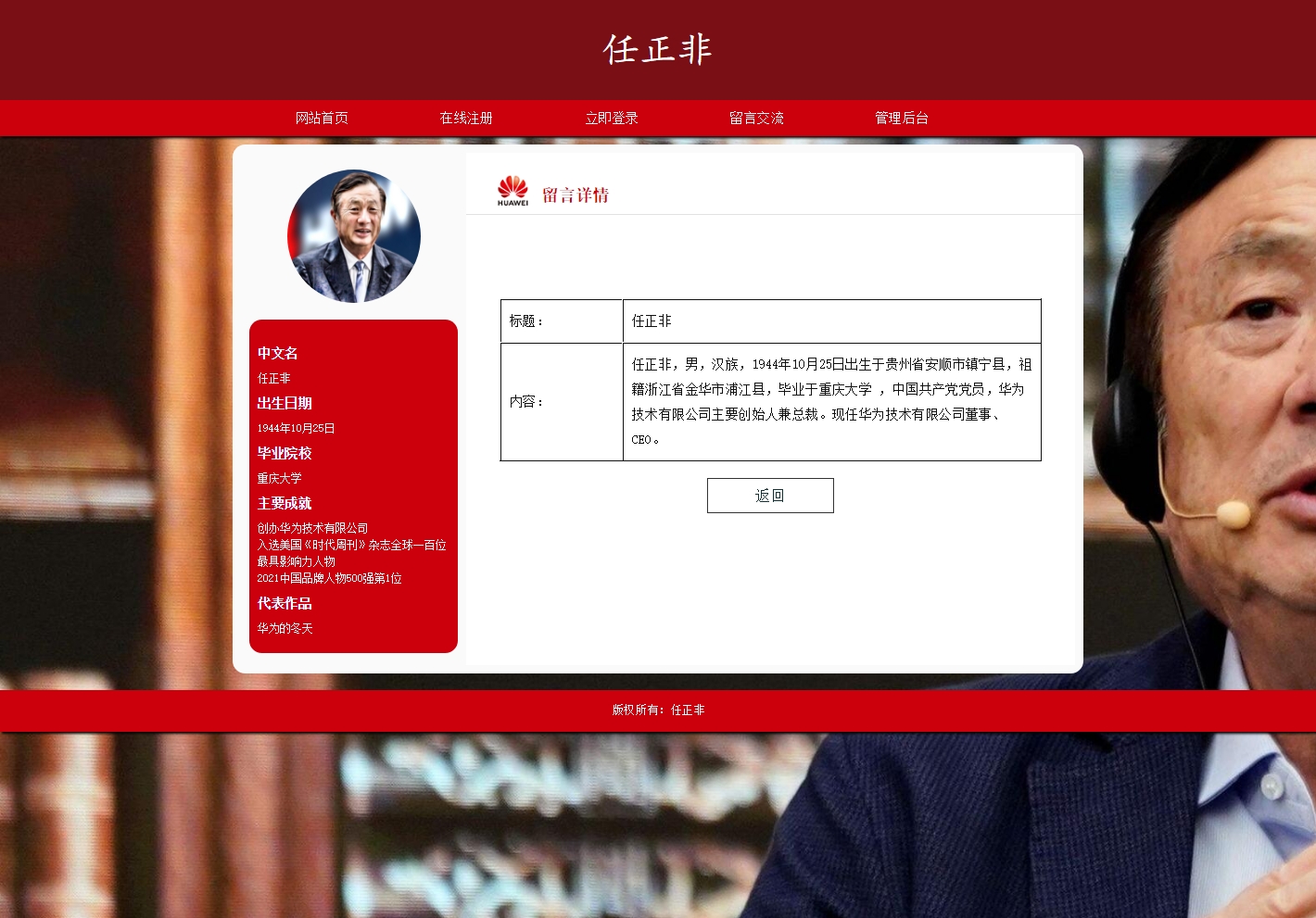Click the 2021中国品牌人物500强第1位 line
This screenshot has height=918, width=1316.
329,578
